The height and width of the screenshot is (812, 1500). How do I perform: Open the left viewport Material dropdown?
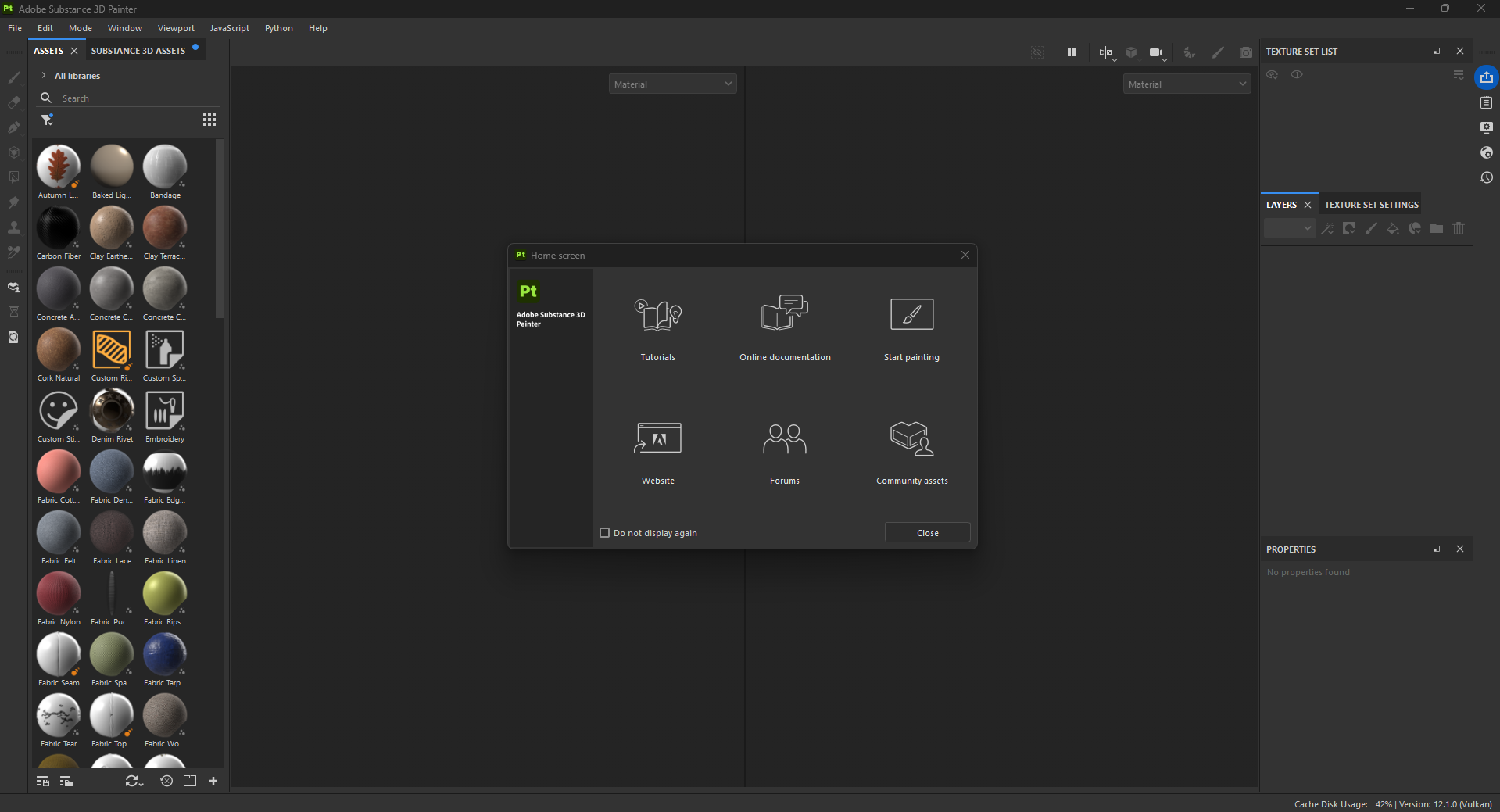(673, 84)
